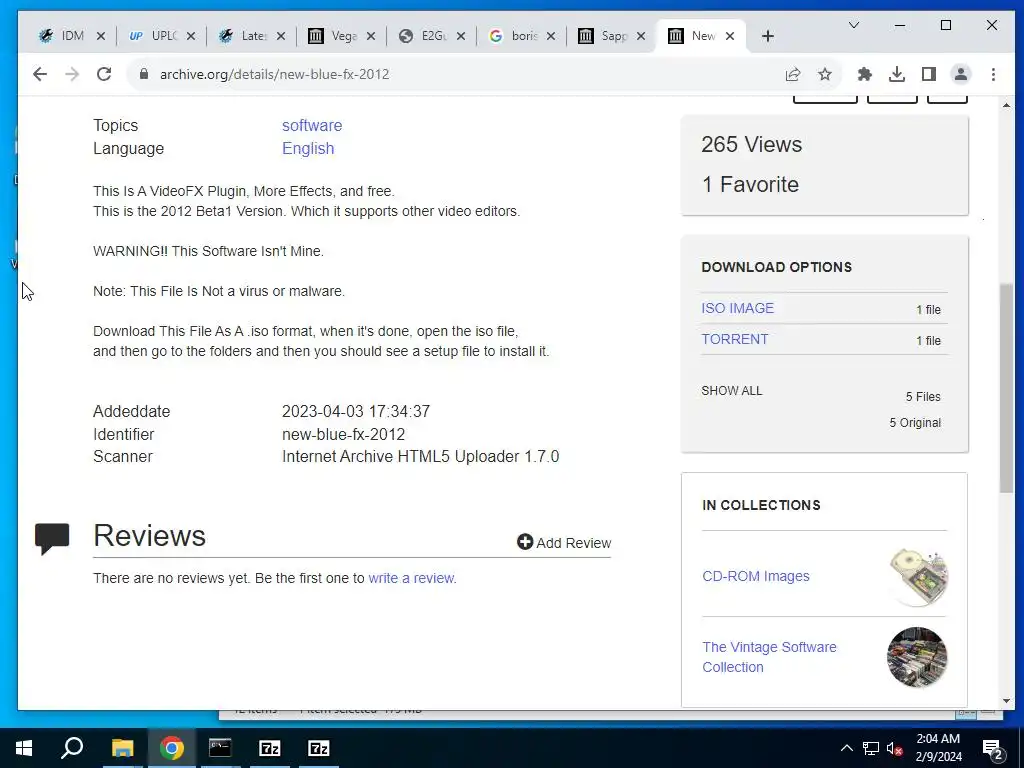Click SHOW ALL download files
The width and height of the screenshot is (1024, 768).
pos(731,391)
